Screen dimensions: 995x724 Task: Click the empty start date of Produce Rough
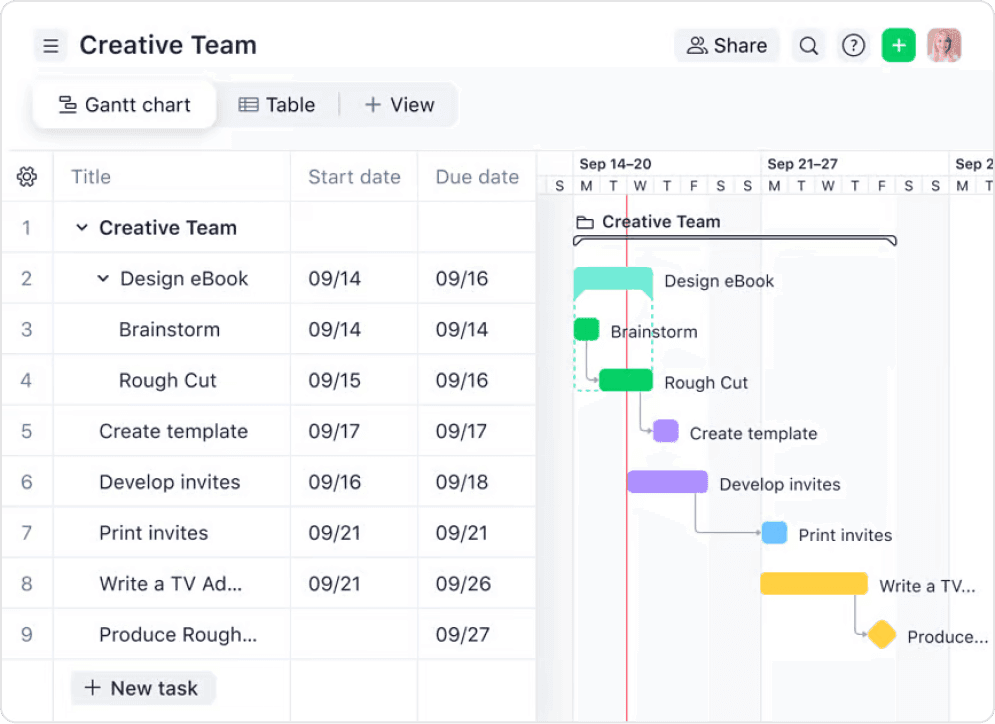(x=354, y=634)
